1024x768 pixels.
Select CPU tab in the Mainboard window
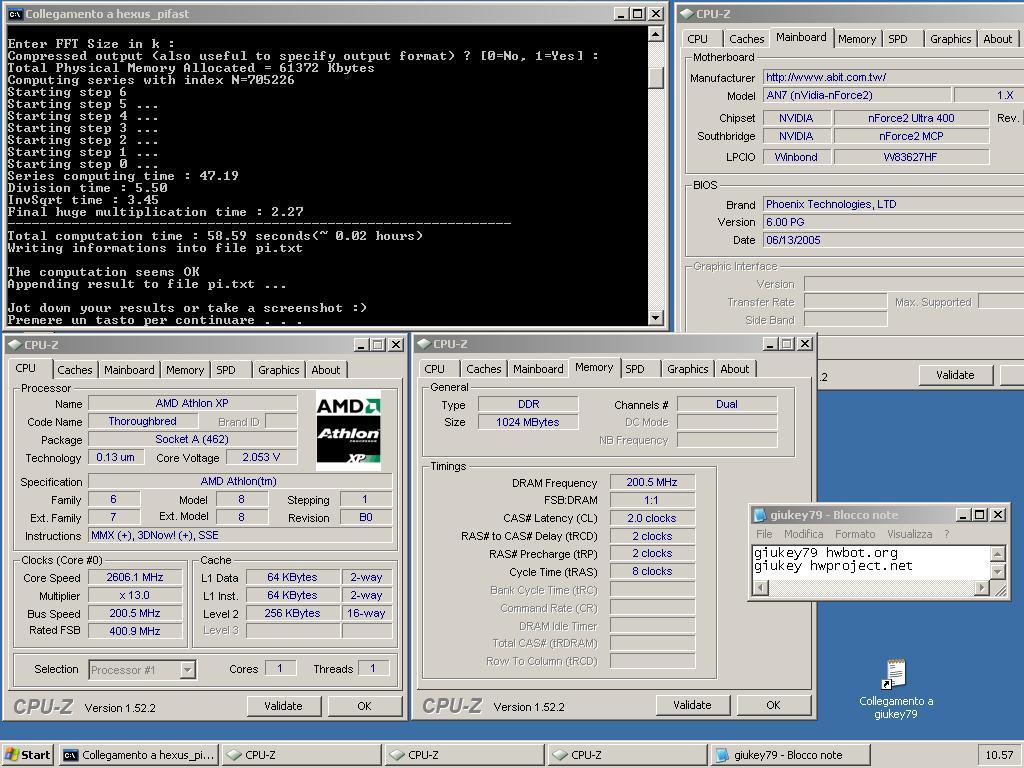click(x=697, y=39)
